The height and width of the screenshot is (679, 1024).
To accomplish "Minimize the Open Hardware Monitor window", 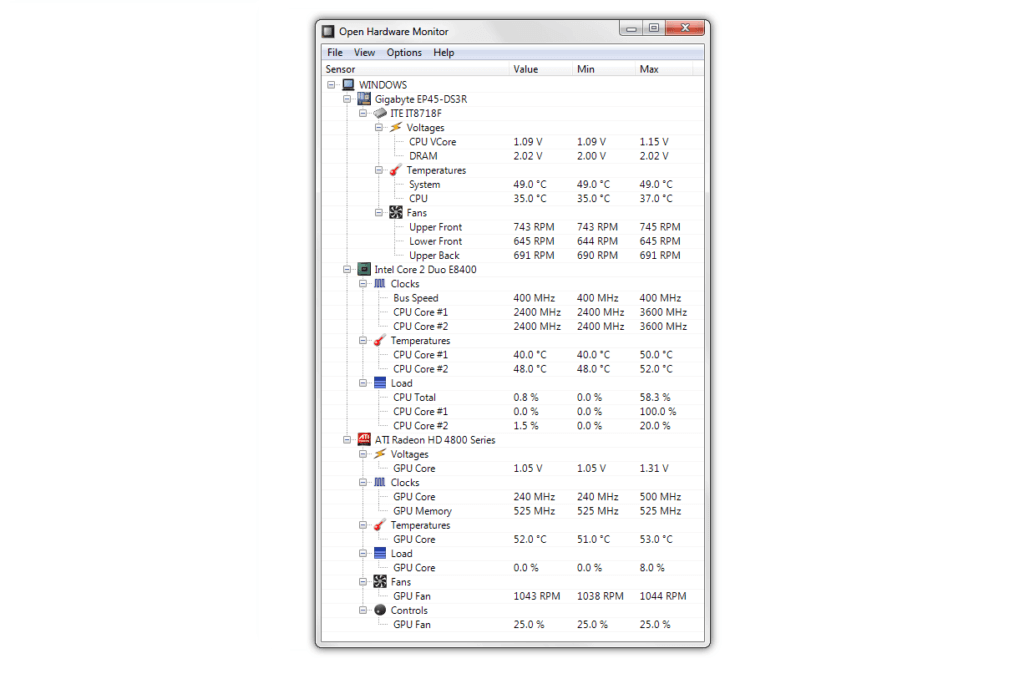I will (x=631, y=28).
